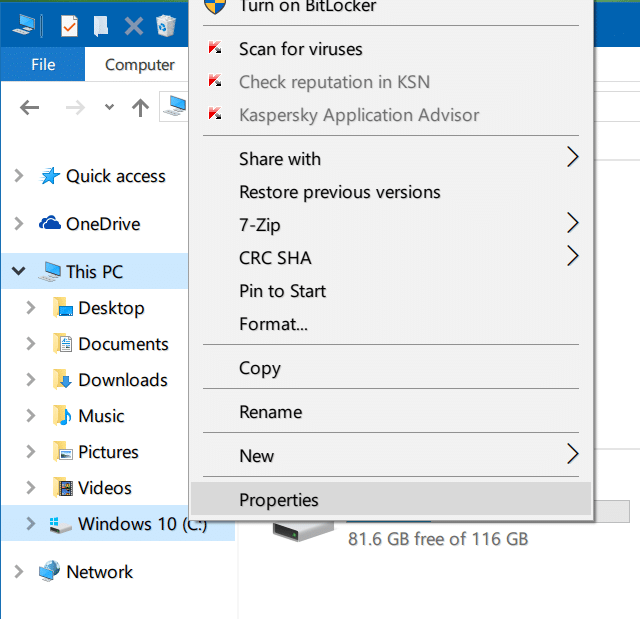
Task: Click the Delete X icon in title bar
Action: tap(133, 27)
